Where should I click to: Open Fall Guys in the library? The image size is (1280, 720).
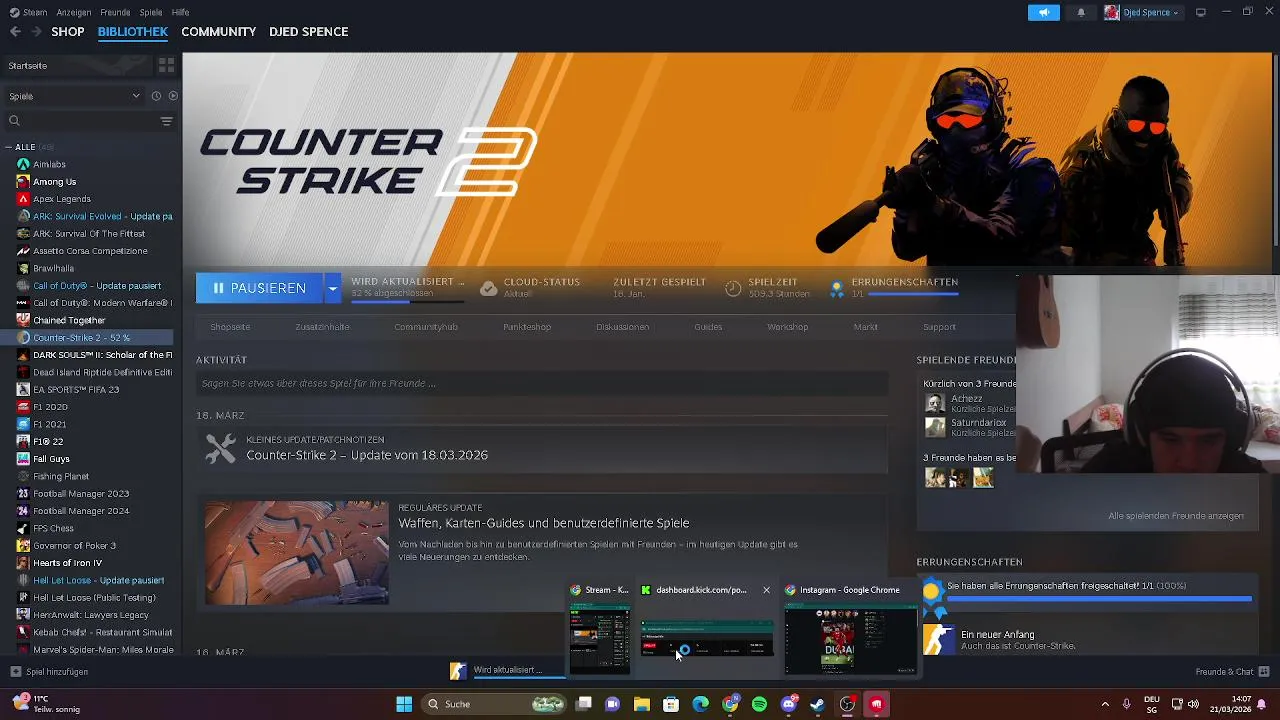click(51, 459)
